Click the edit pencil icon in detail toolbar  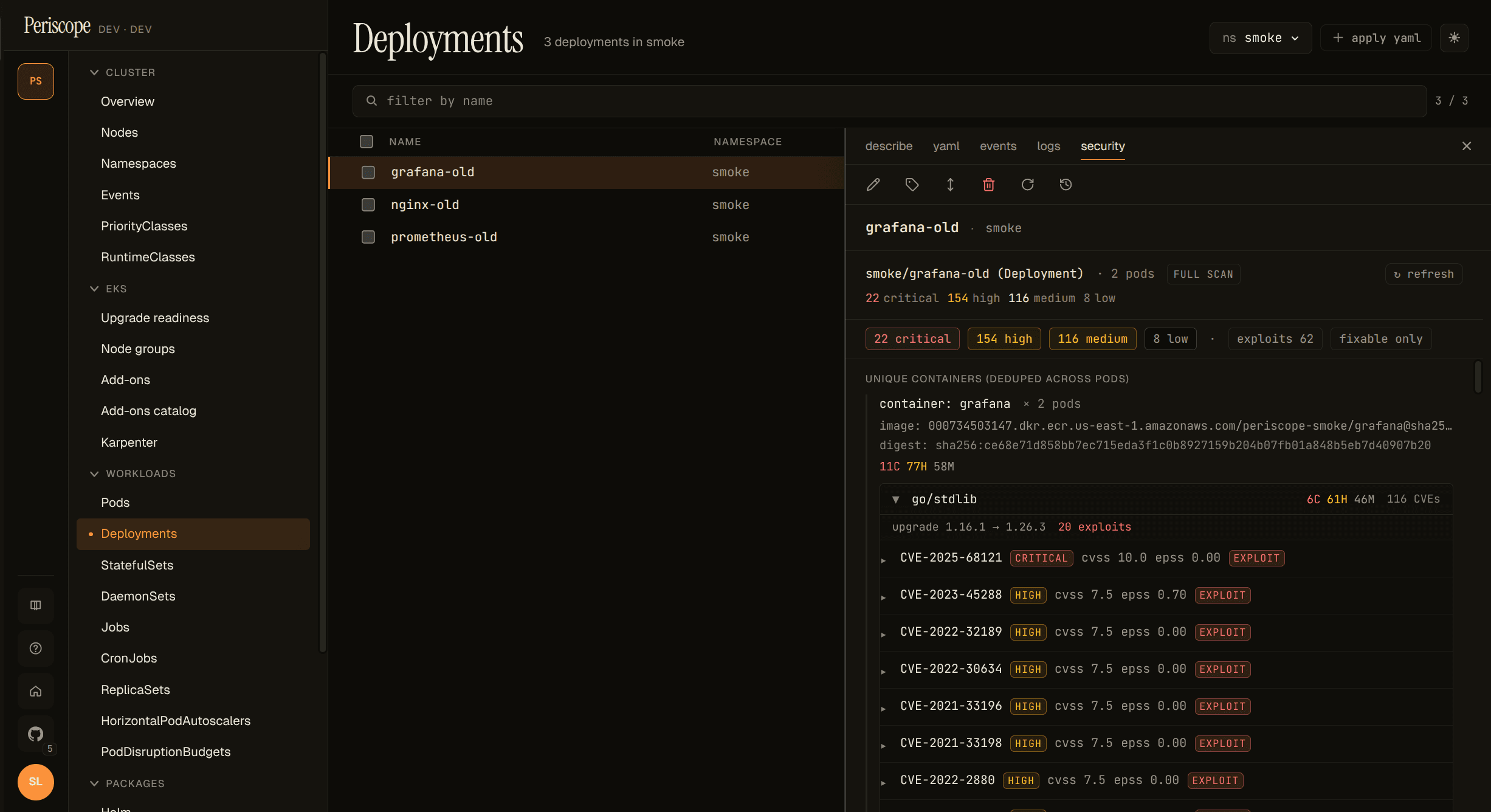[873, 185]
